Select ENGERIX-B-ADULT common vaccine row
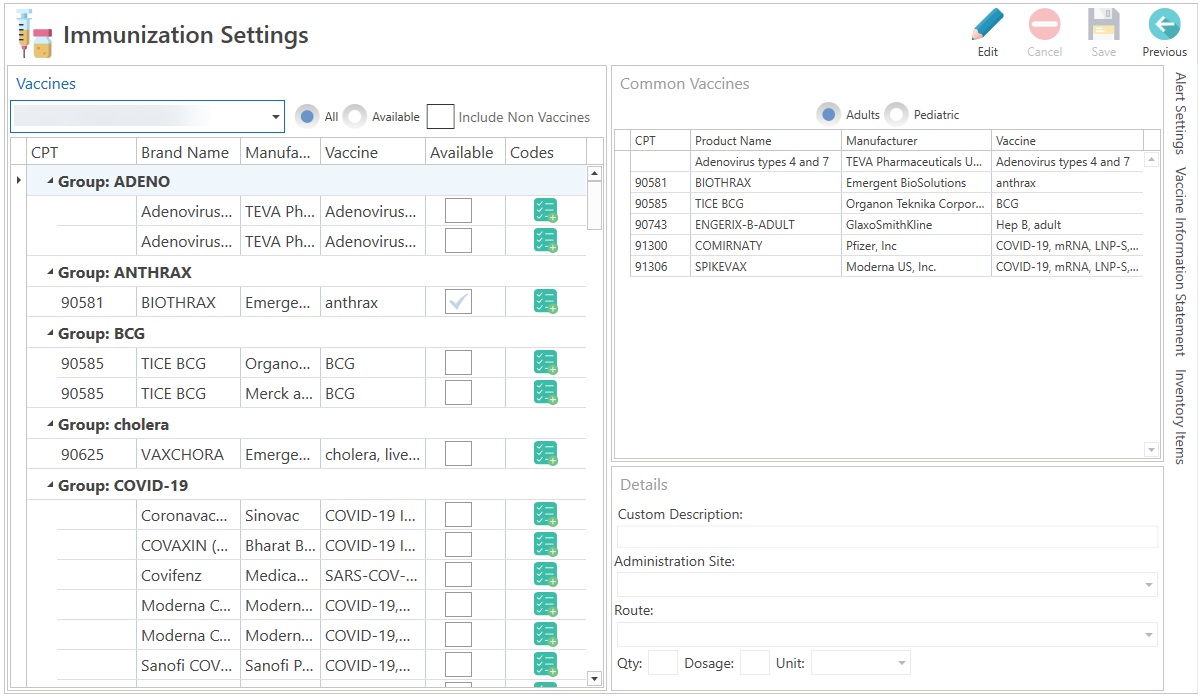 pyautogui.click(x=886, y=224)
